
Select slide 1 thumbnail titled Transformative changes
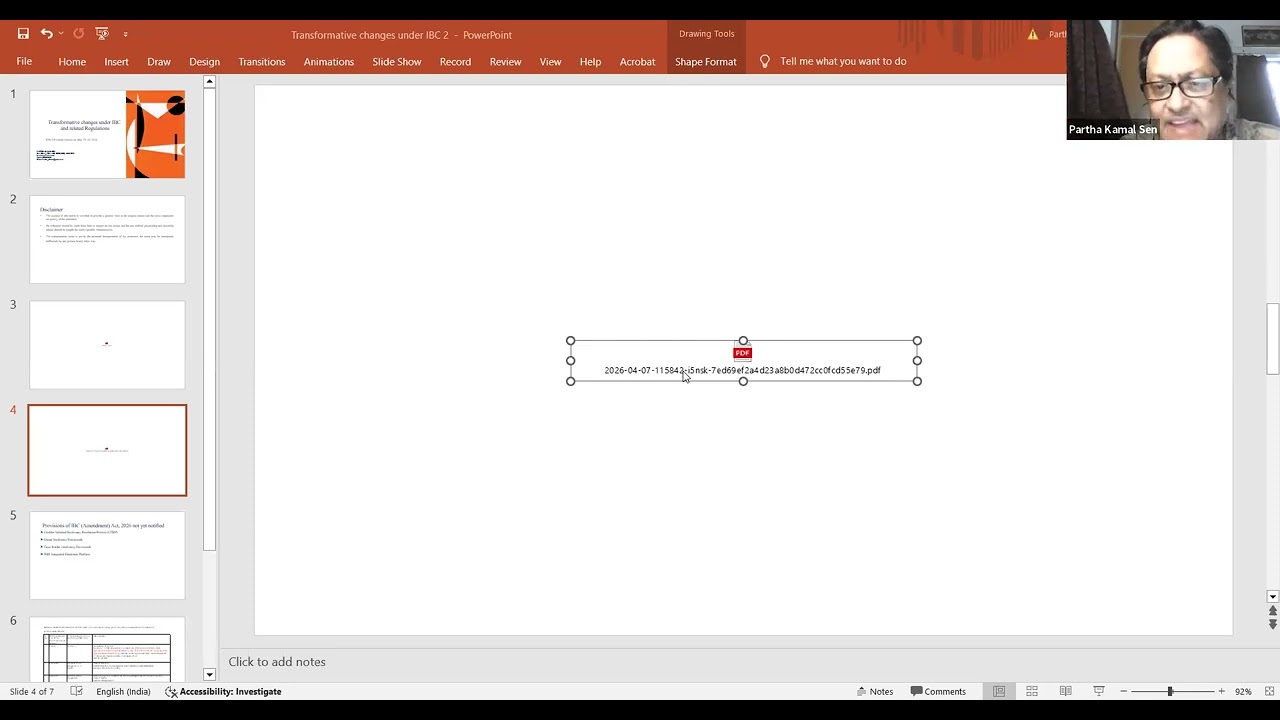coord(107,134)
